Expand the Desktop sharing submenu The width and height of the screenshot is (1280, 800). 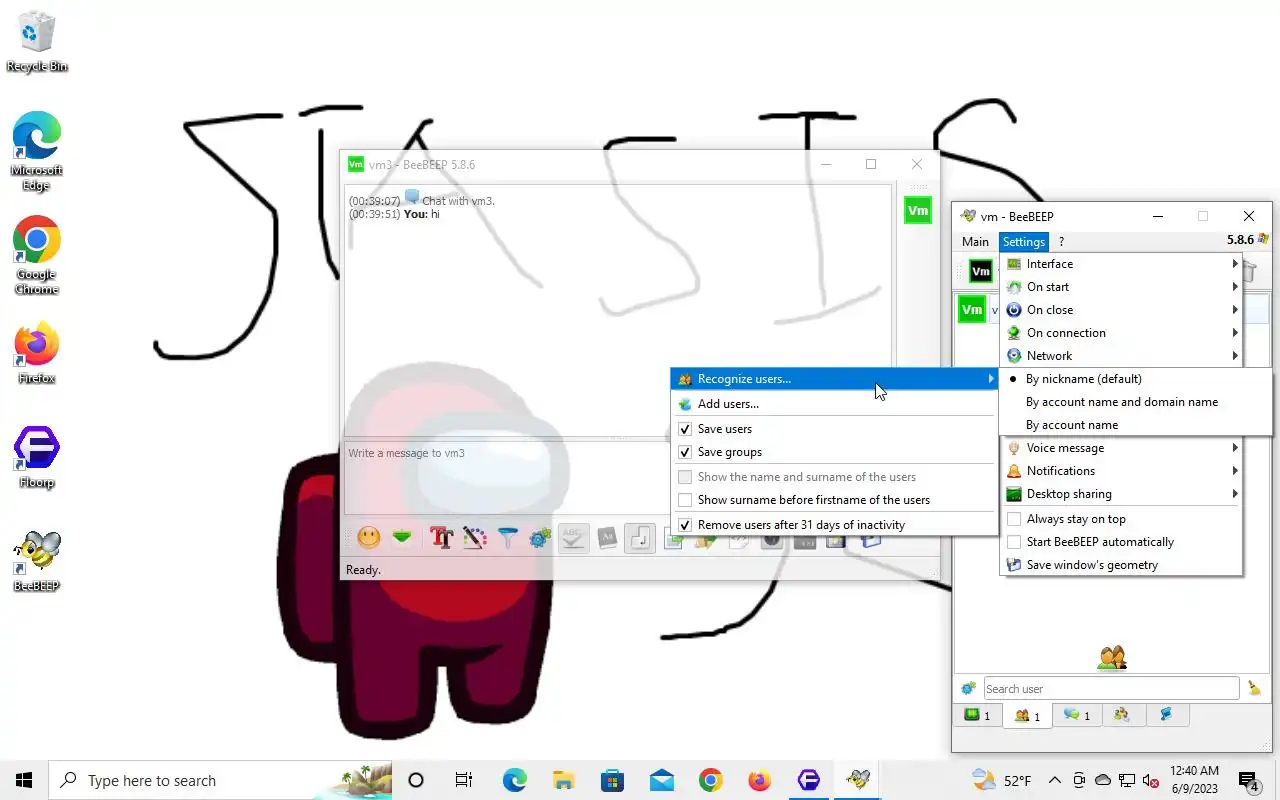[1122, 493]
